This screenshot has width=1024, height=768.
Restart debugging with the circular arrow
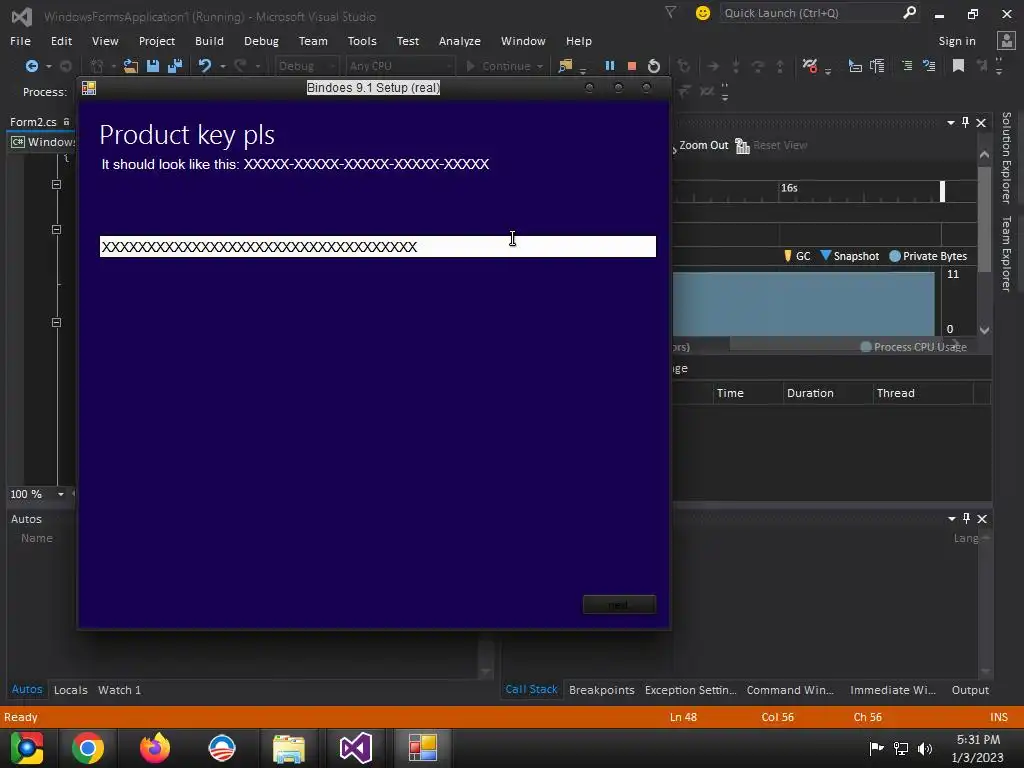(x=654, y=66)
